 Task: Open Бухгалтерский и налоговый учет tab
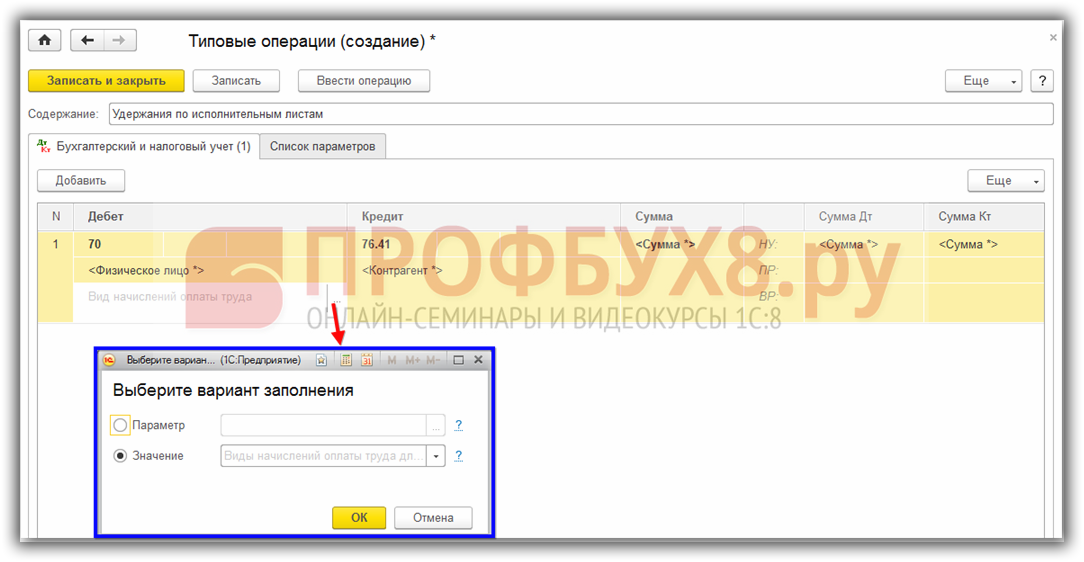click(x=144, y=146)
